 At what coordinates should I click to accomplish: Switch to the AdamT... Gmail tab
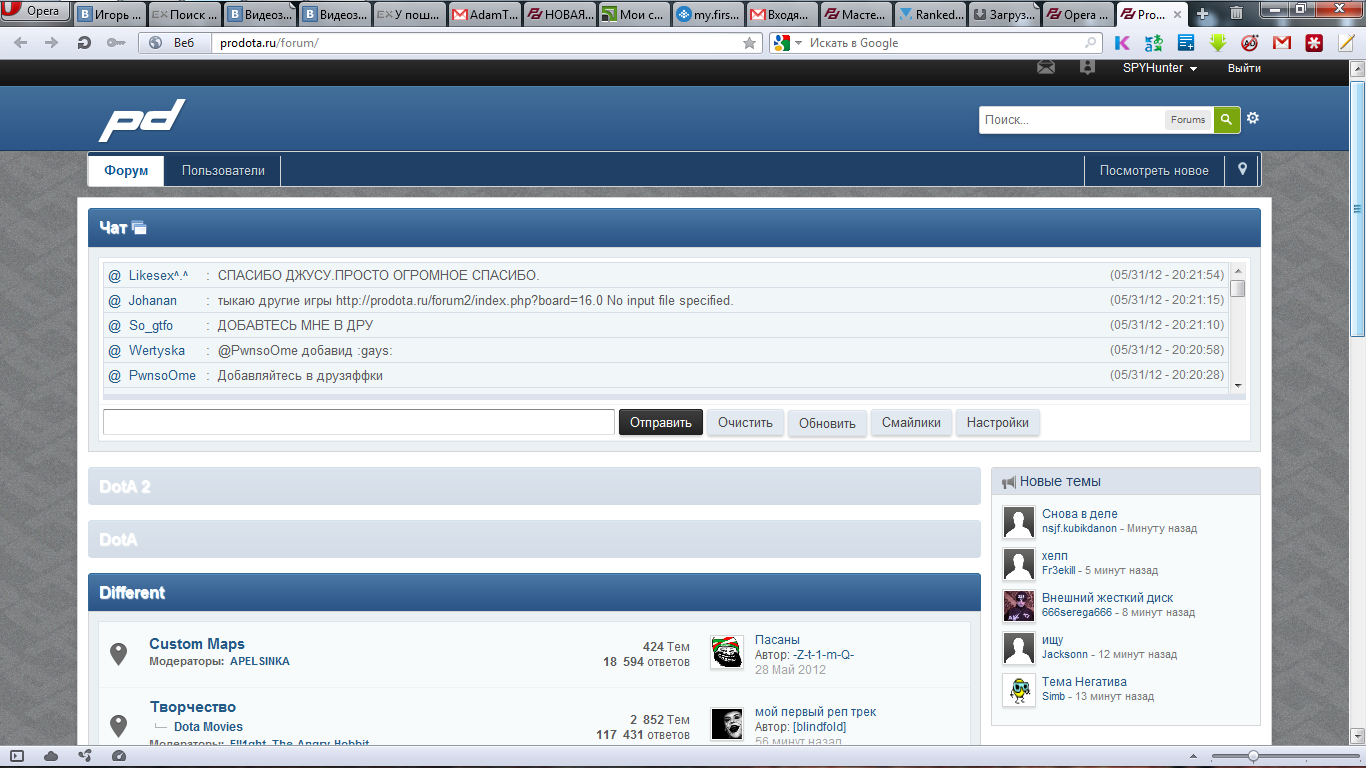tap(485, 15)
